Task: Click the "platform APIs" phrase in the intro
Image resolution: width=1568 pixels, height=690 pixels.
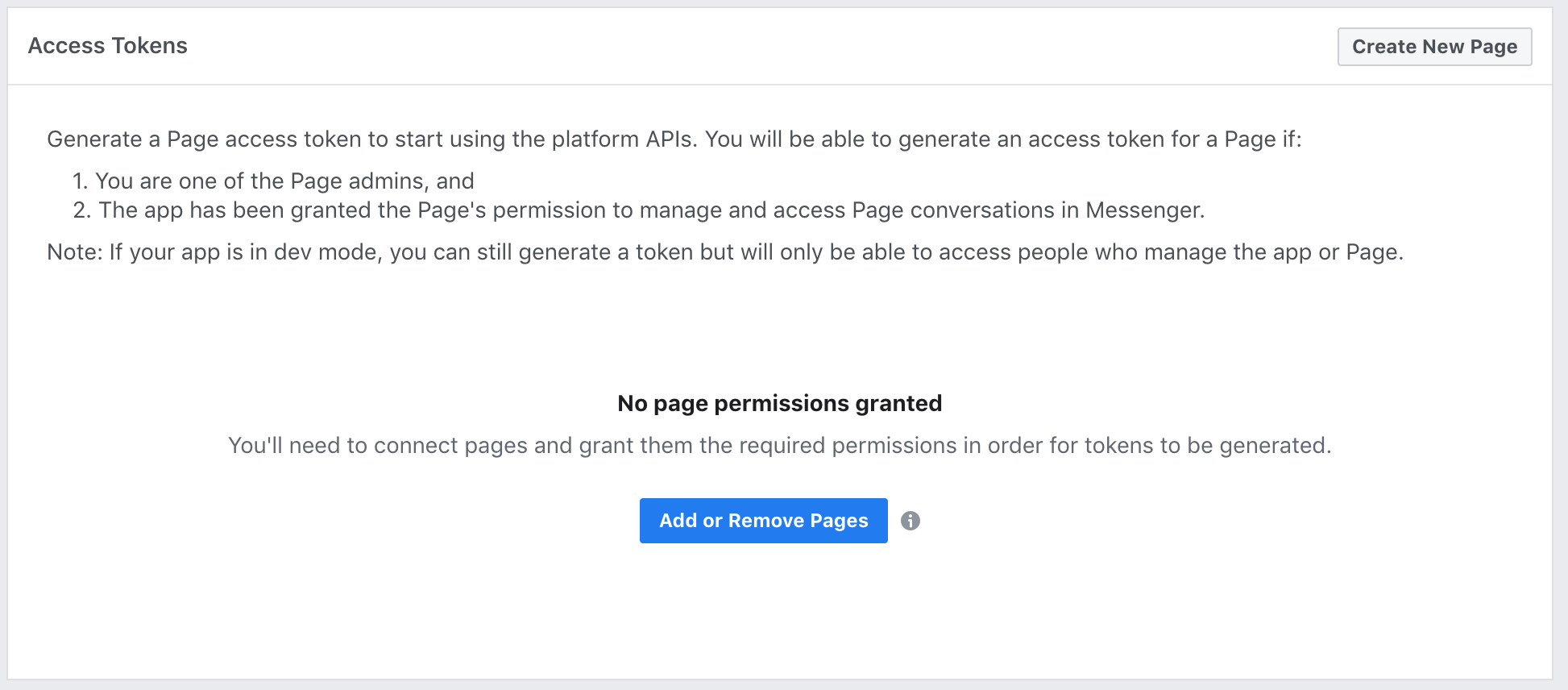Action: [622, 139]
